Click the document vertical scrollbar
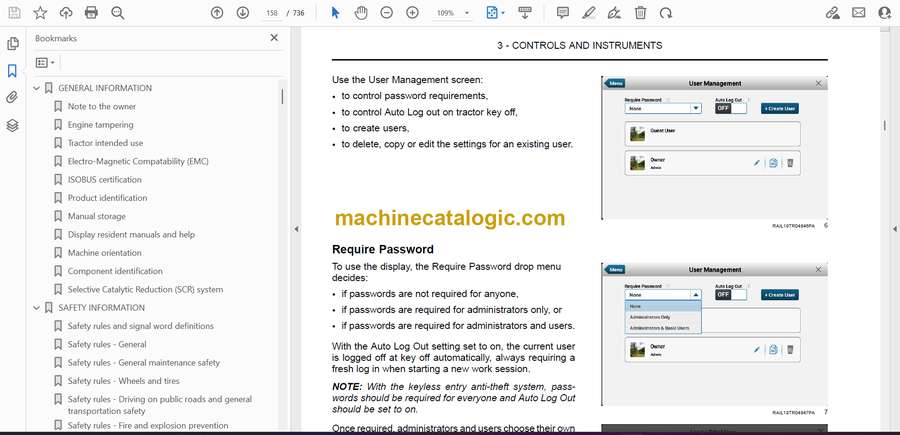The image size is (900, 435). coord(885,125)
